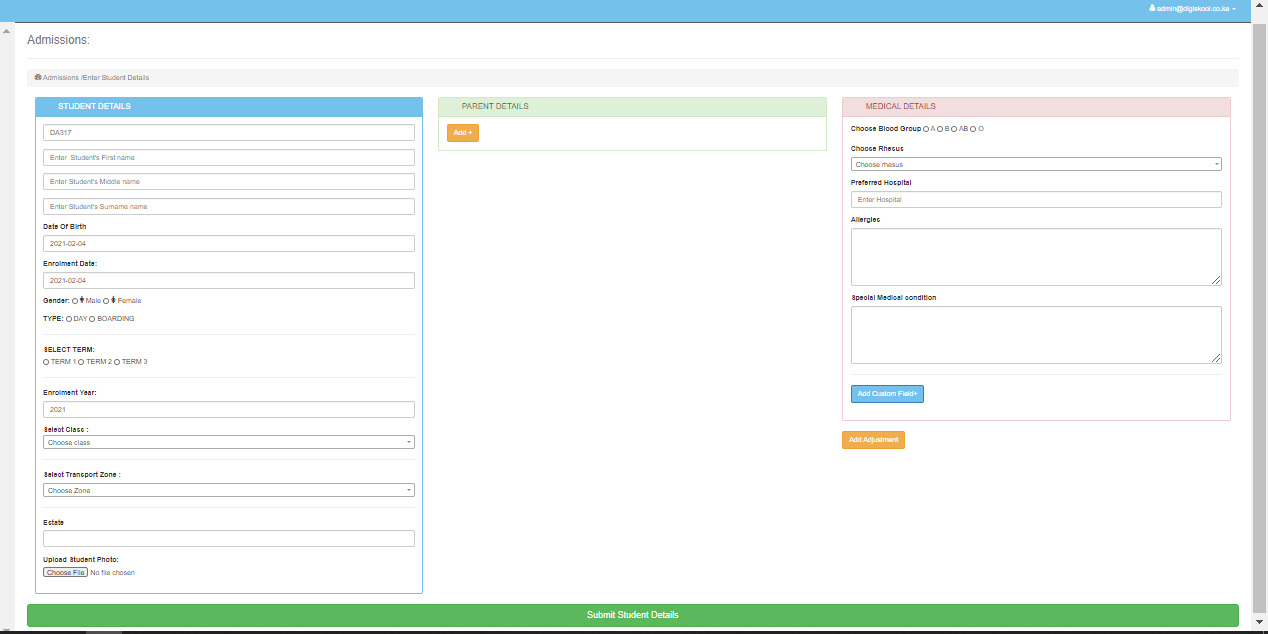The width and height of the screenshot is (1268, 634).
Task: Click the Add Custom Field+ button
Action: (887, 394)
